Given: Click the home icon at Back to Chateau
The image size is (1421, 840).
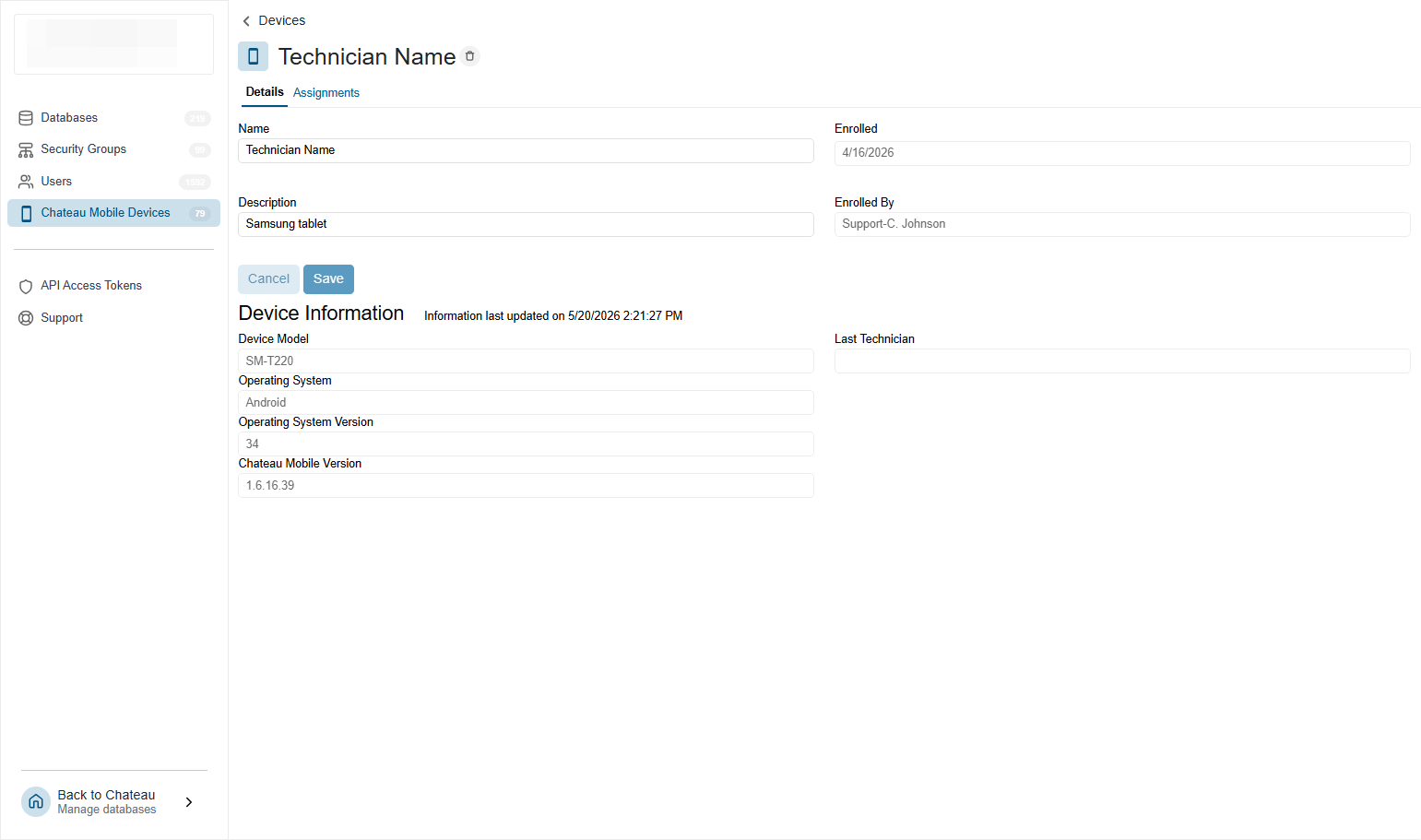Looking at the screenshot, I should click(36, 802).
